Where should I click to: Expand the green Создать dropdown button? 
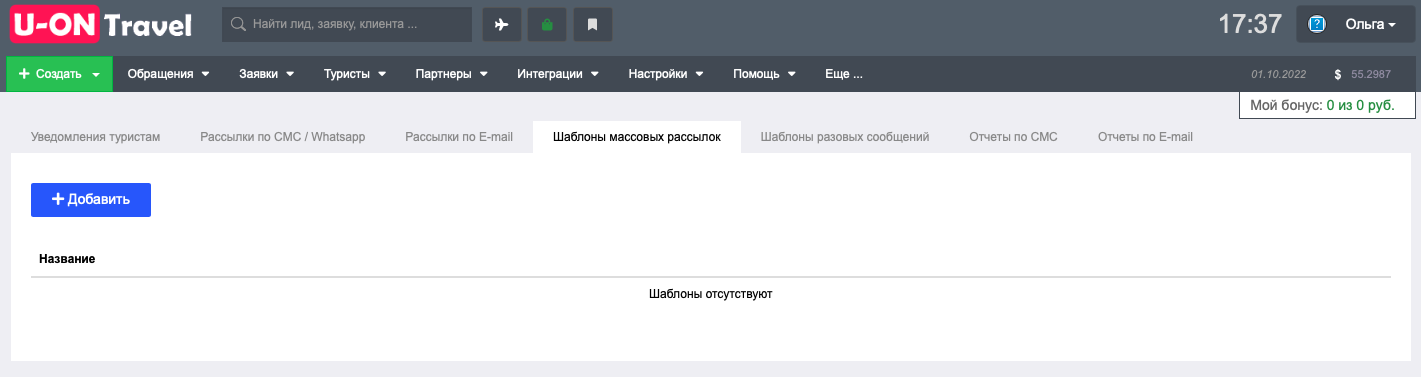point(60,74)
